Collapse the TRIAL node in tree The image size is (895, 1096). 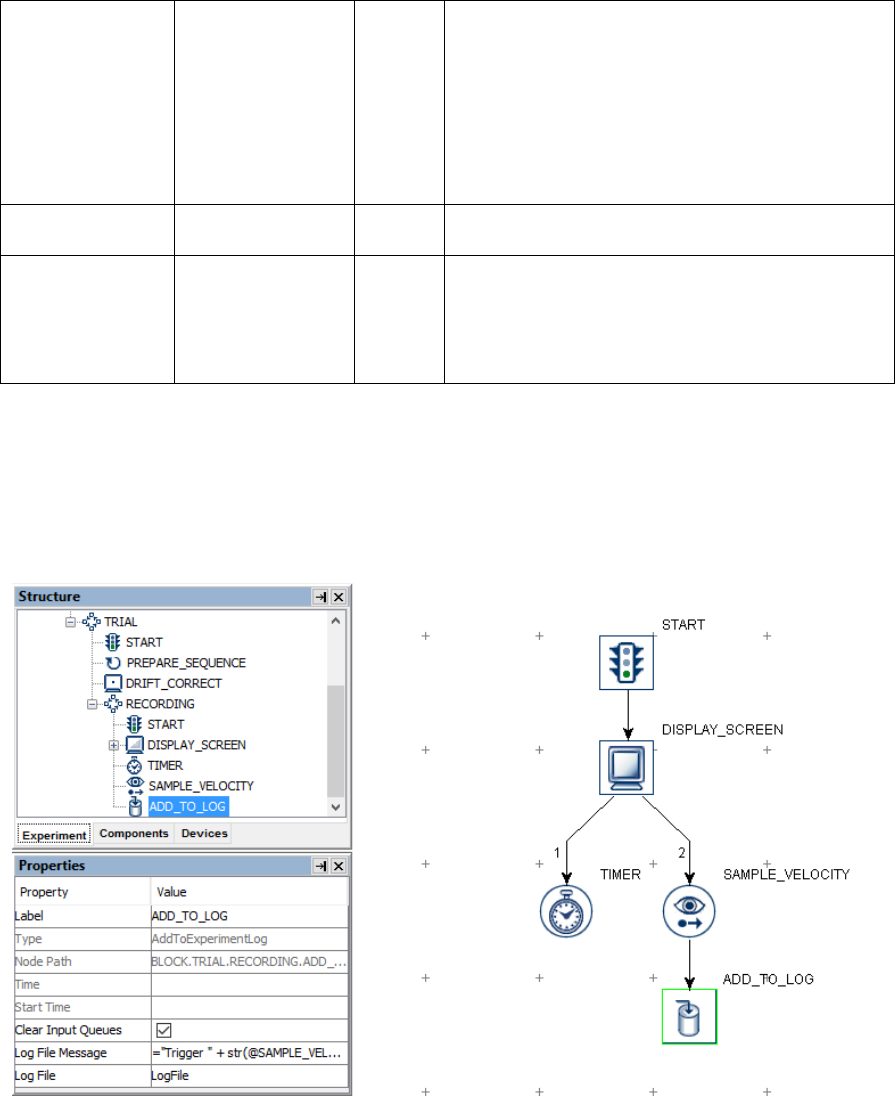71,621
